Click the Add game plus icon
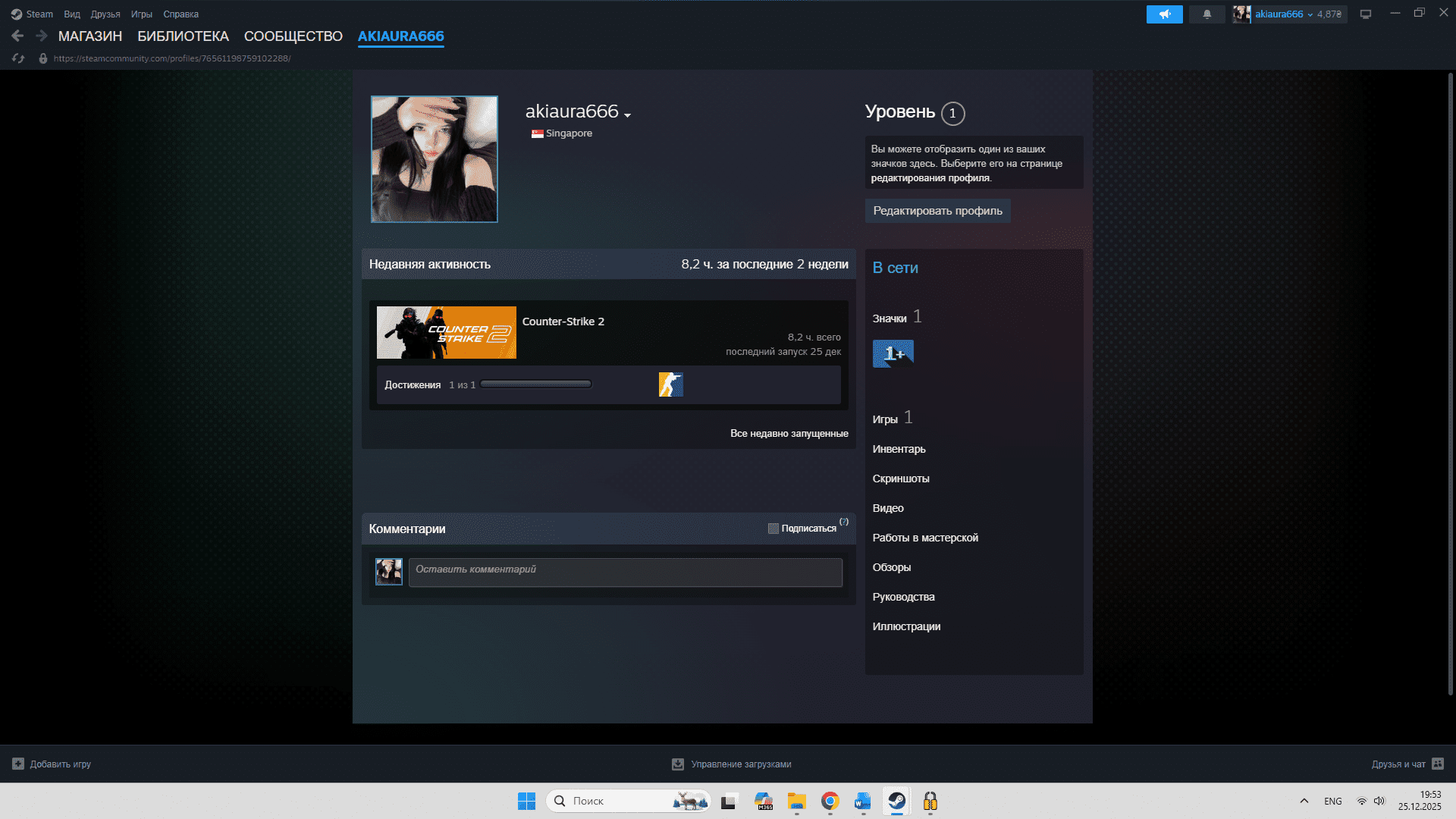This screenshot has height=819, width=1456. coord(18,764)
